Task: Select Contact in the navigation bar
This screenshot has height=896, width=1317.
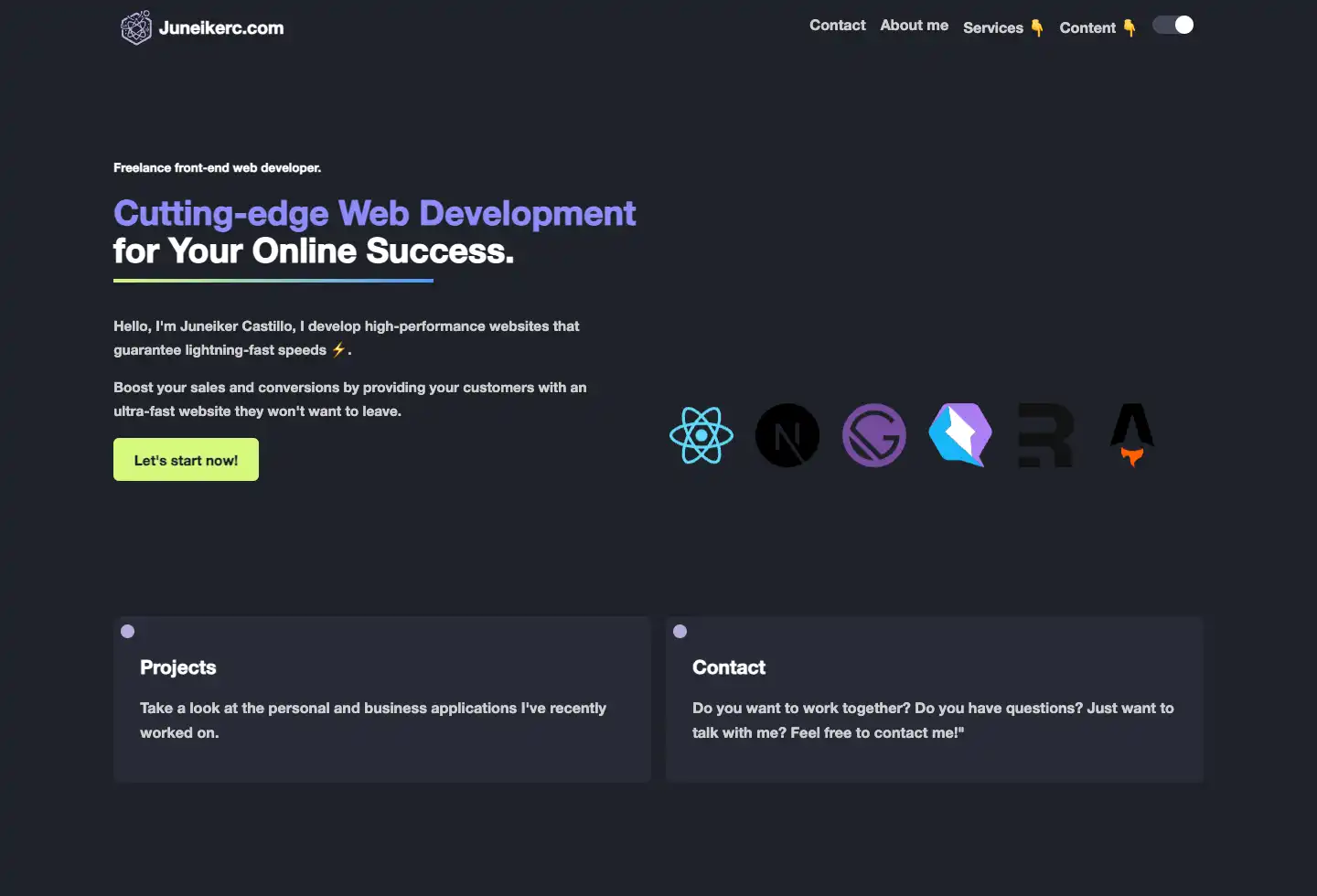Action: pos(837,25)
